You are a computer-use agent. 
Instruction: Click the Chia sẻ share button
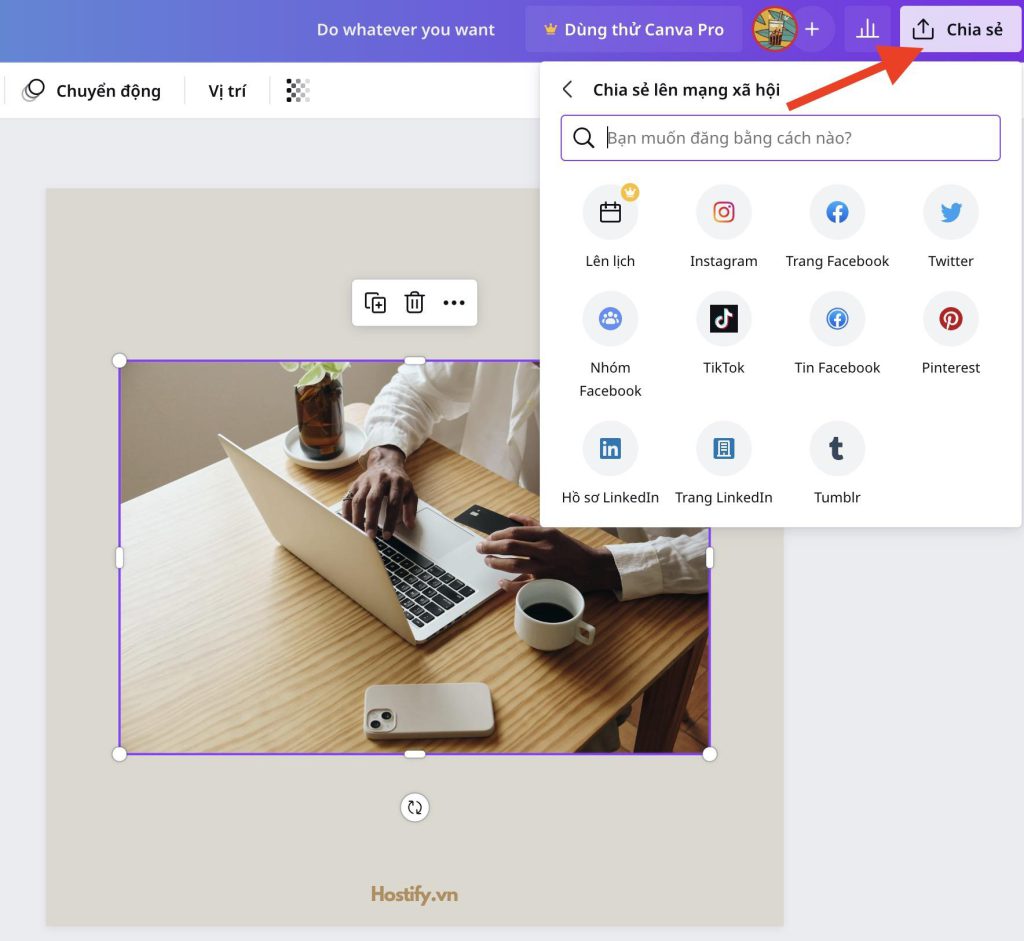tap(958, 30)
